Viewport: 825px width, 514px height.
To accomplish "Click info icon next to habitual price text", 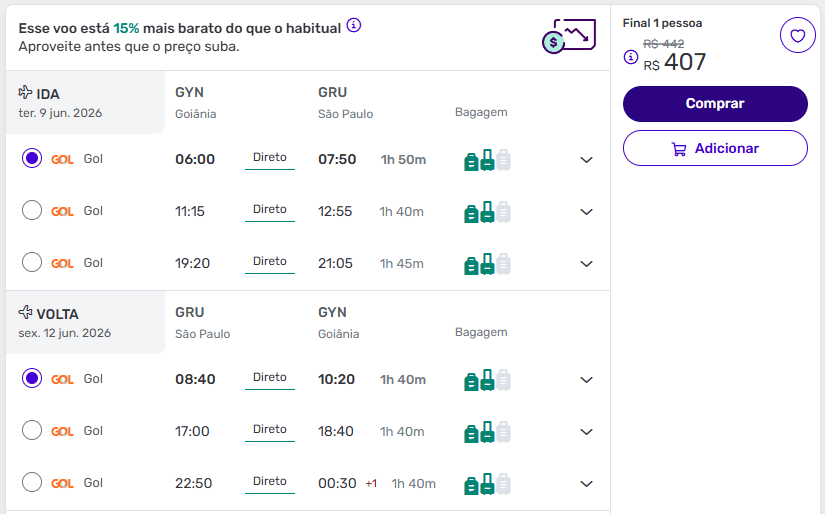I will coord(354,25).
